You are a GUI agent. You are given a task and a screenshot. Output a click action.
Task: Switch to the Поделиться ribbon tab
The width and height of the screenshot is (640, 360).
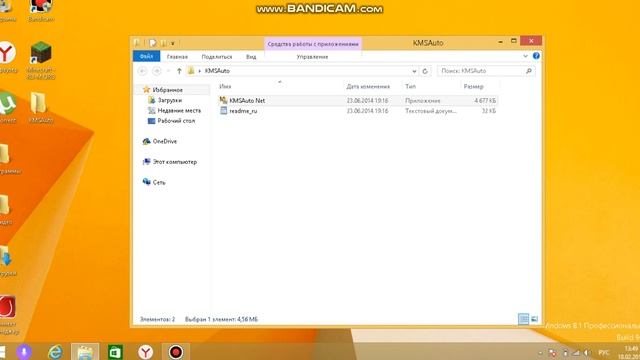click(217, 57)
